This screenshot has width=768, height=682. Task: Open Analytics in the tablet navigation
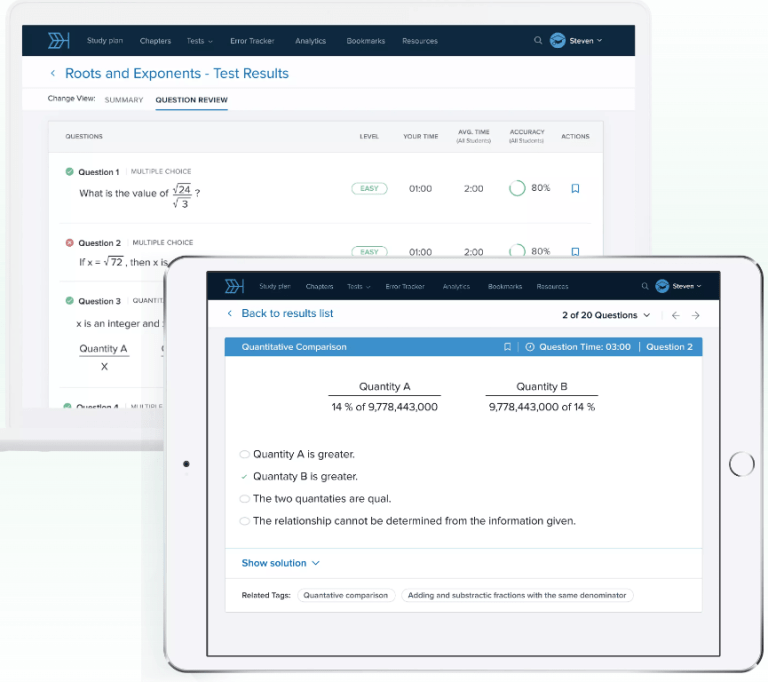456,287
